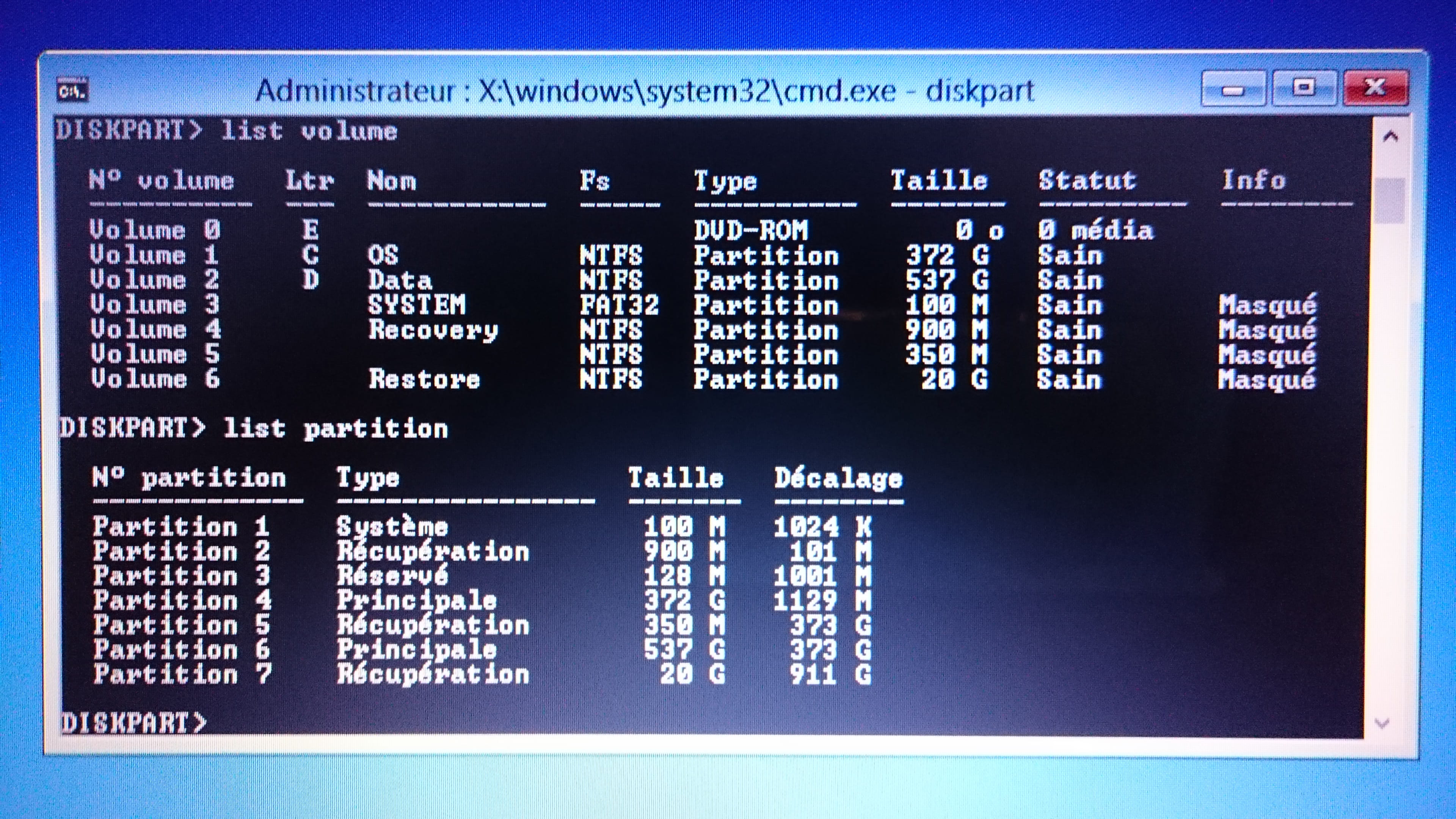Select the 'Partition 1' row label

pos(181,526)
